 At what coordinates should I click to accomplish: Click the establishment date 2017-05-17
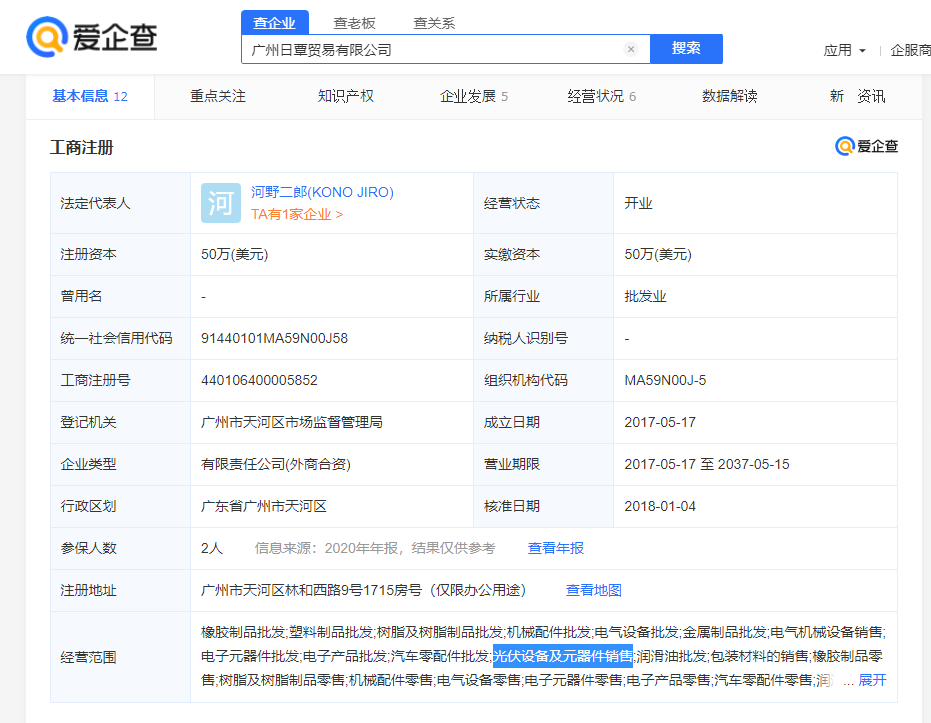[660, 423]
